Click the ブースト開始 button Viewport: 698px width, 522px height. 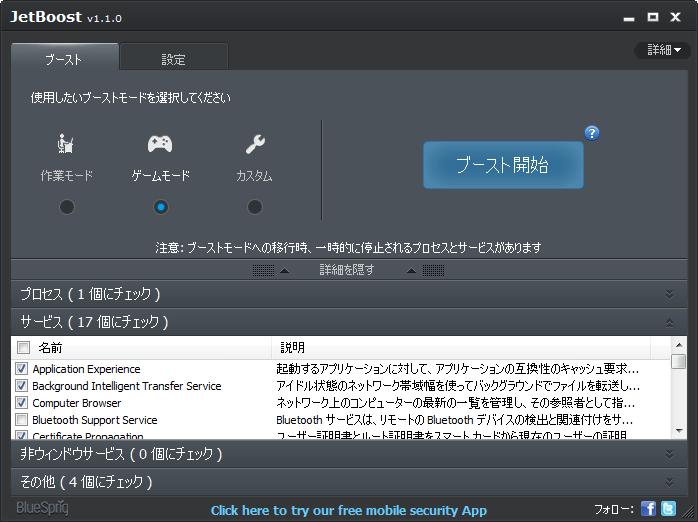coord(503,165)
